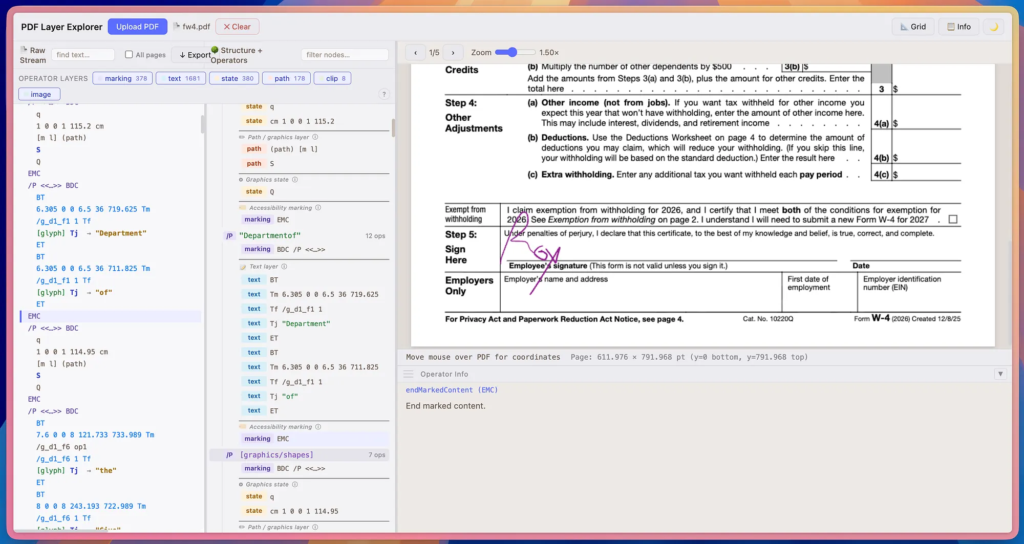Click the Operator Info drag-handle icon
The width and height of the screenshot is (1024, 544).
point(409,374)
